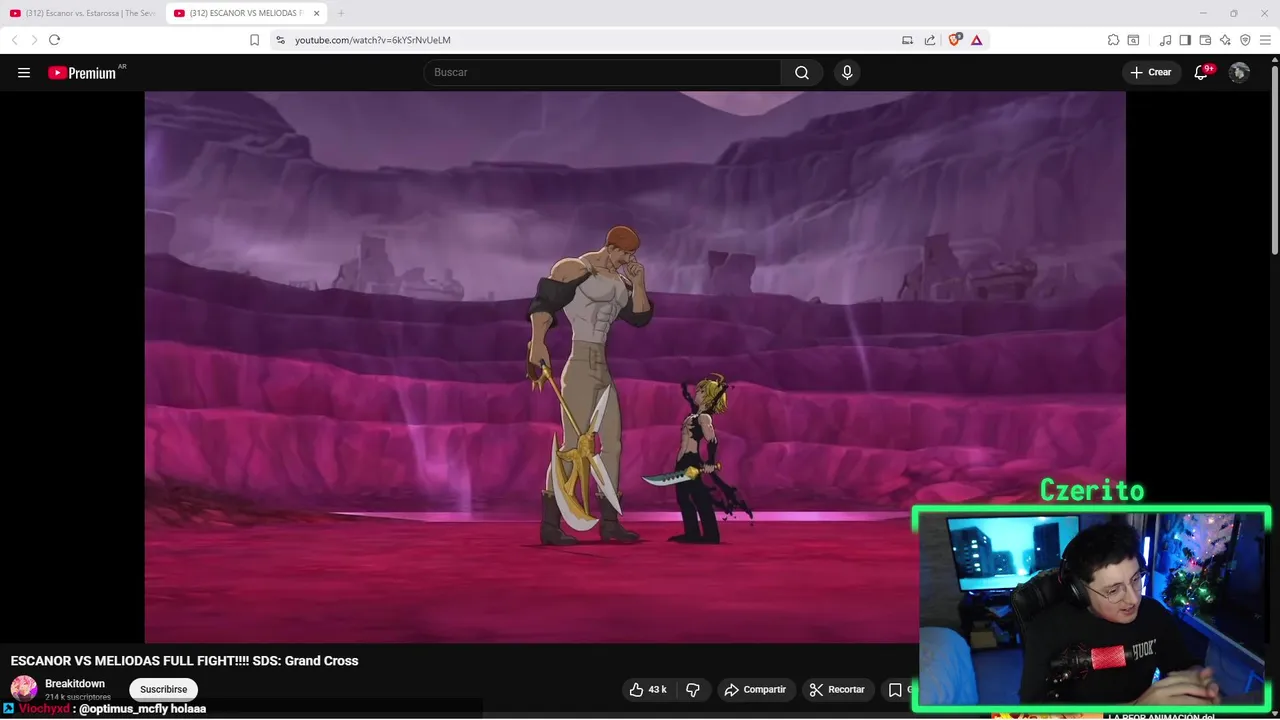
Task: Like the video with thumbs up
Action: click(x=648, y=689)
